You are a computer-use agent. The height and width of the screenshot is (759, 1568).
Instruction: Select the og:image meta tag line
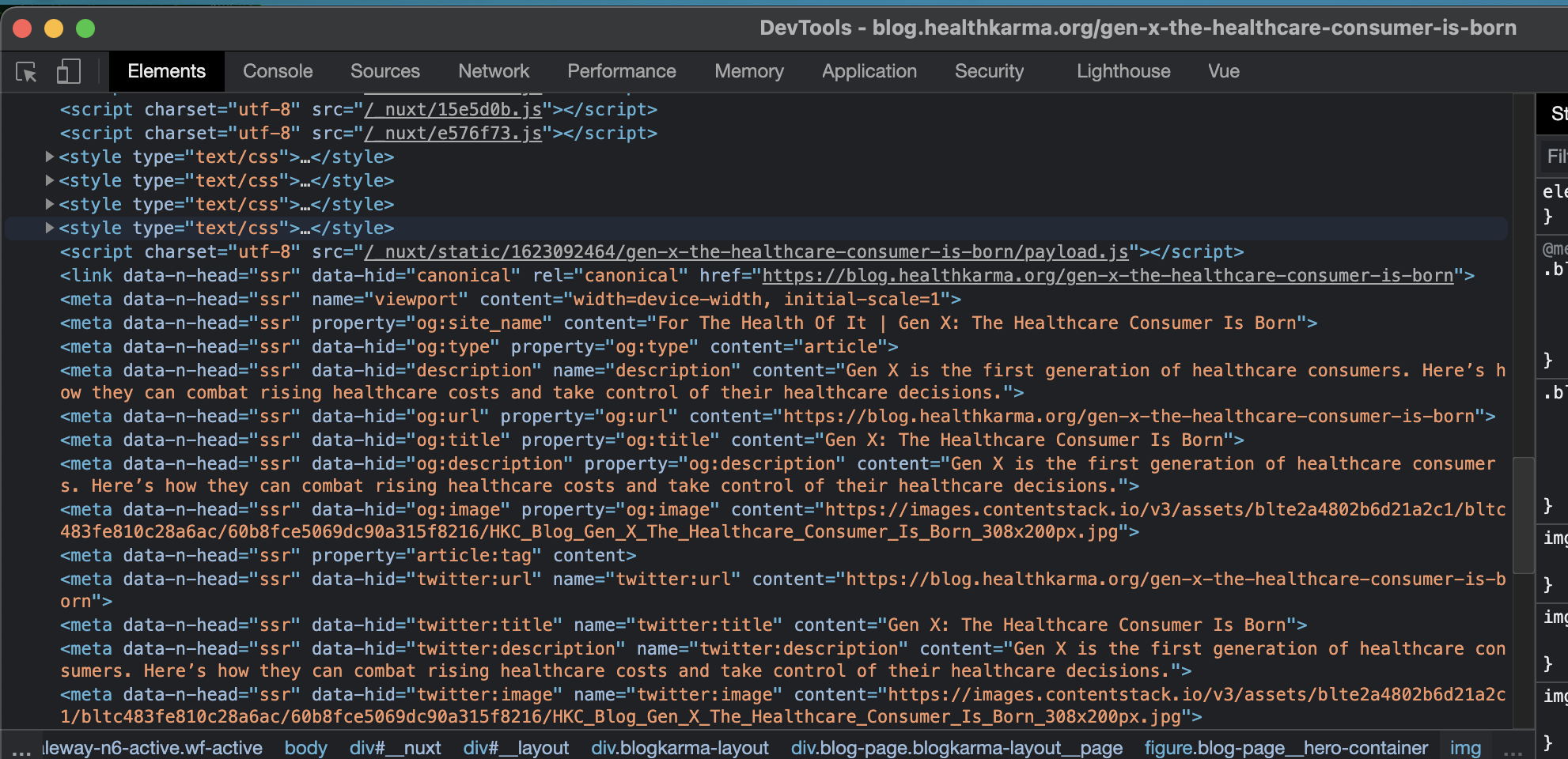click(x=783, y=520)
